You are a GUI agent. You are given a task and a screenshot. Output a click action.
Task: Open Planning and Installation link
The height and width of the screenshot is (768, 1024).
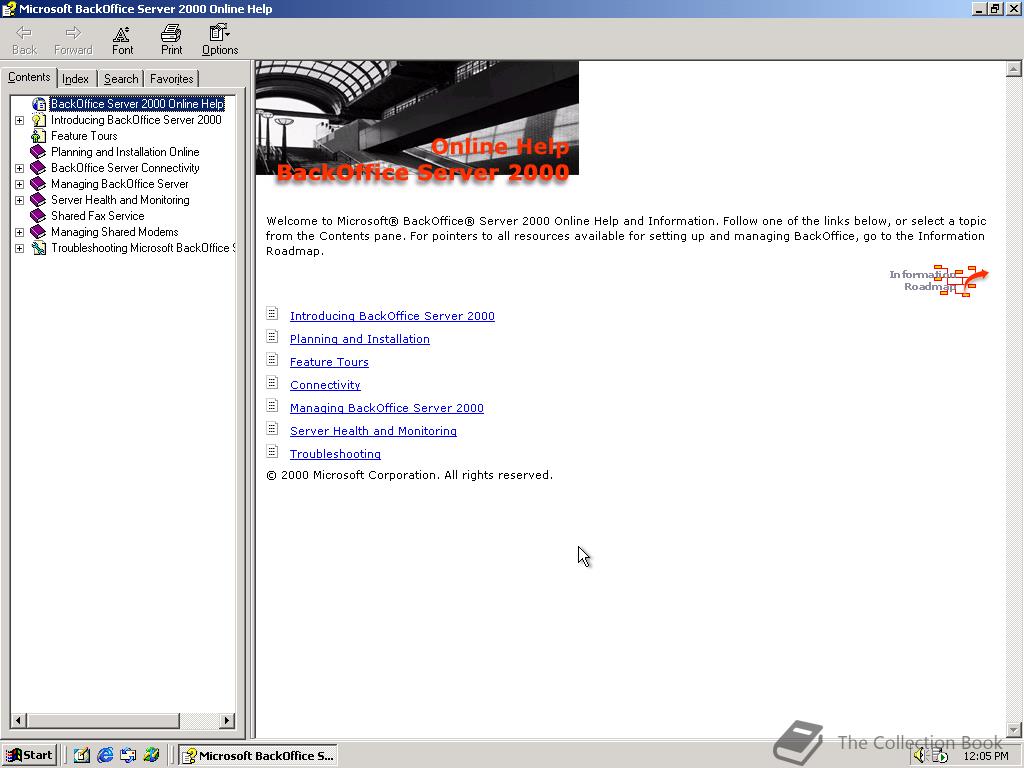360,339
